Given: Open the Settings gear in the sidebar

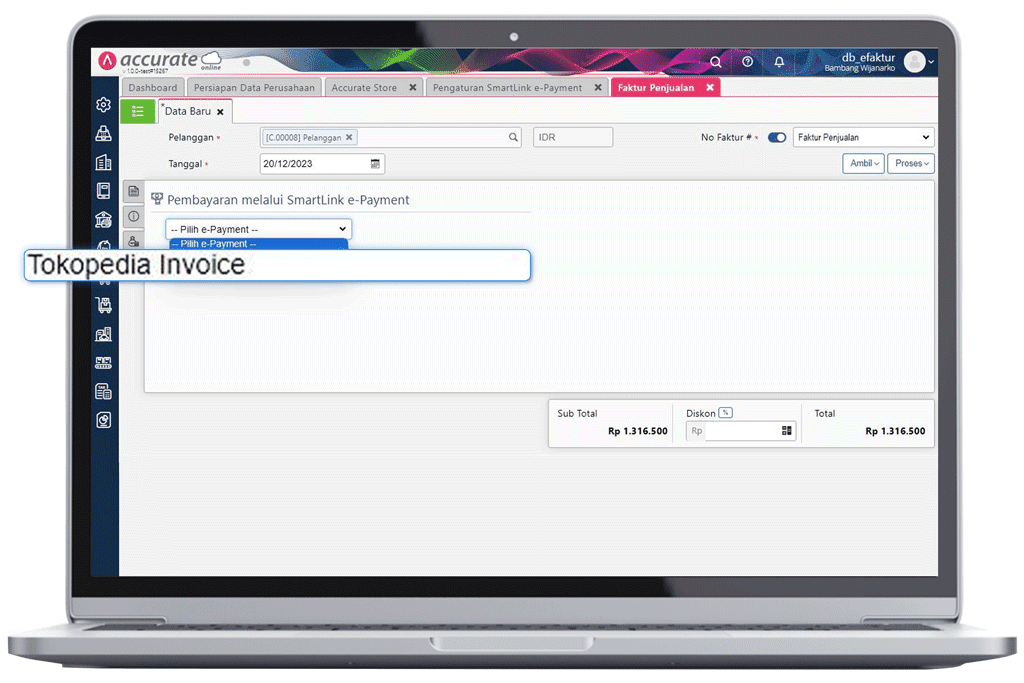Looking at the screenshot, I should point(103,104).
